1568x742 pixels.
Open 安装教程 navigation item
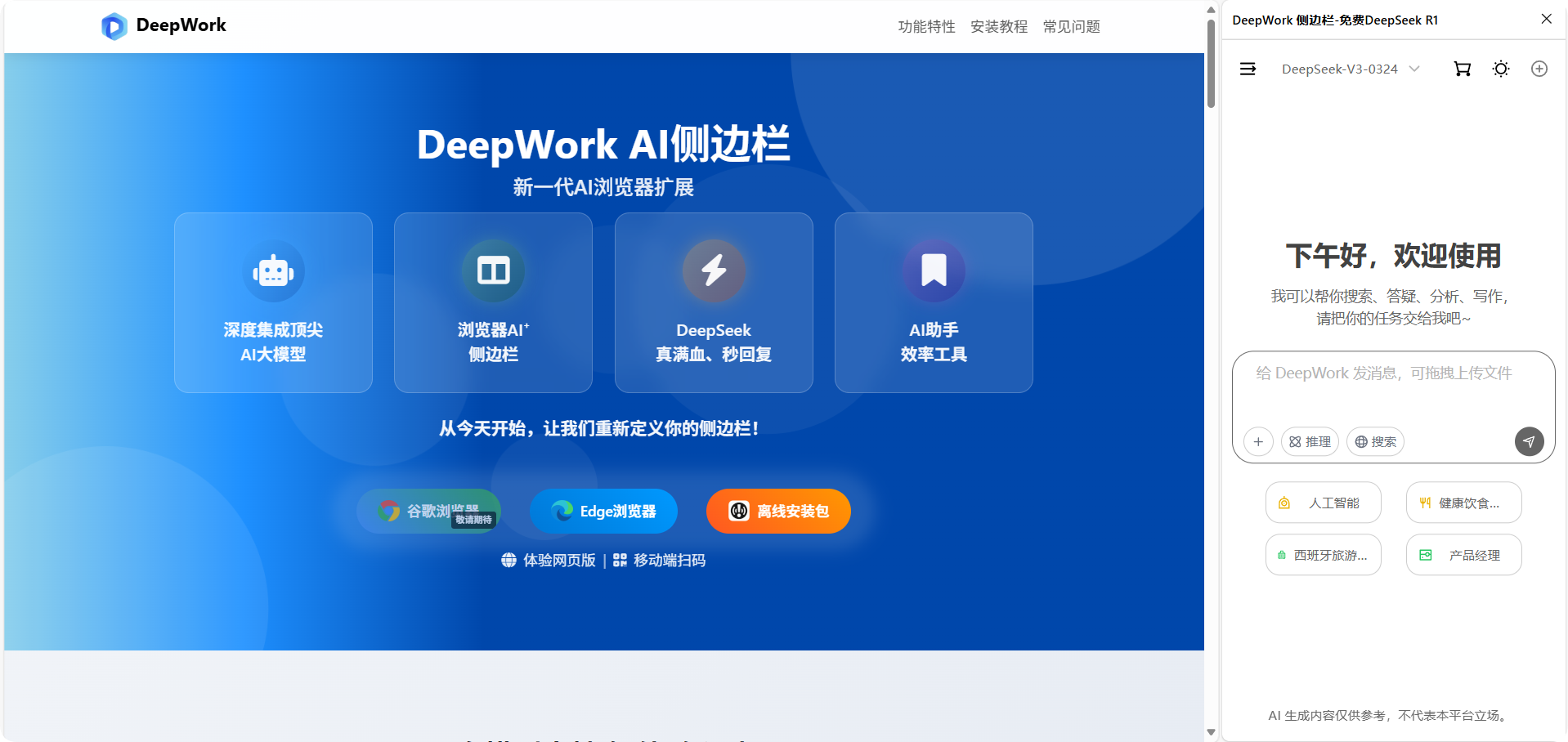(x=999, y=27)
